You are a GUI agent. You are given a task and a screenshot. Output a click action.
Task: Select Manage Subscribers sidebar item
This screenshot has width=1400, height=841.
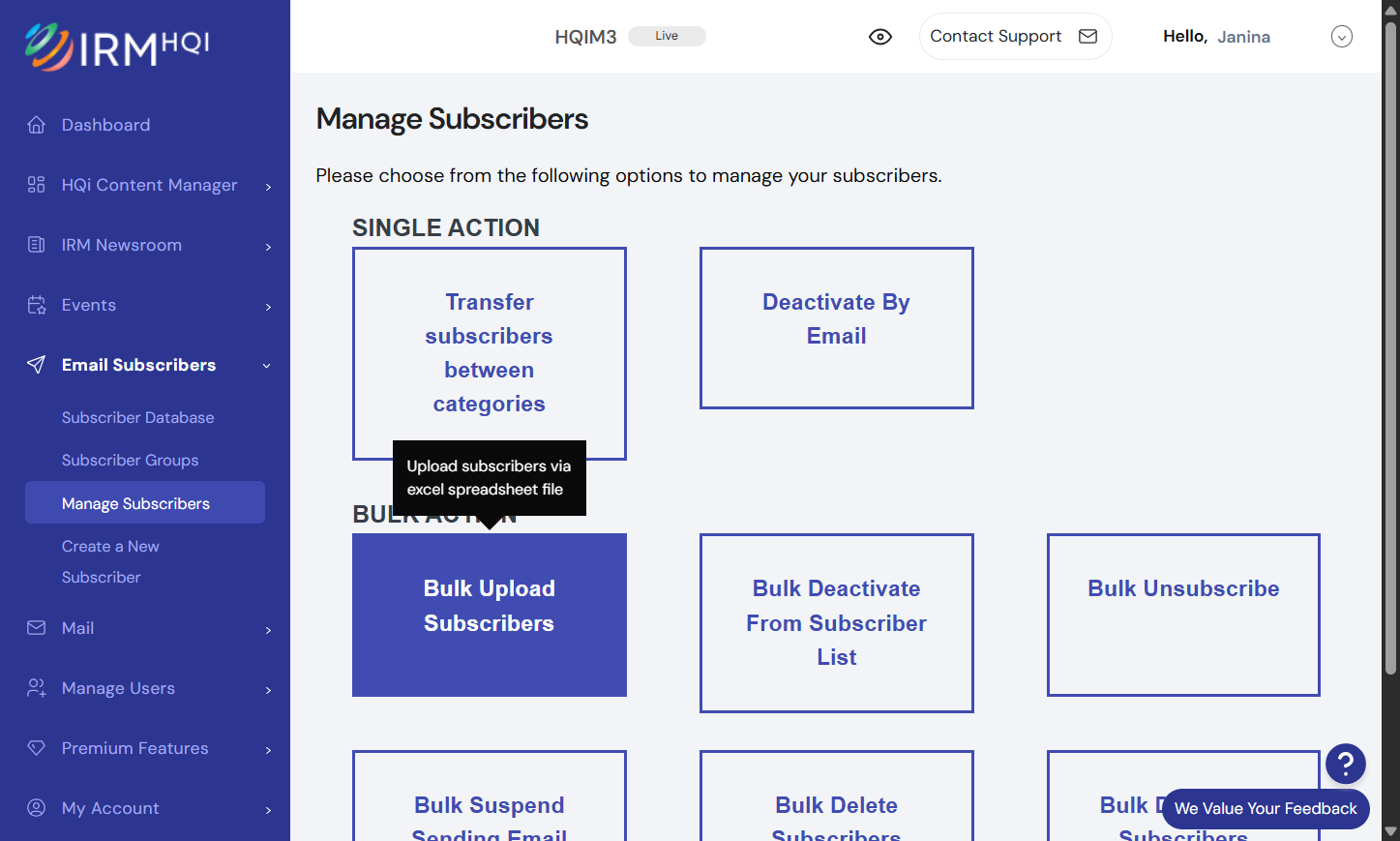pyautogui.click(x=145, y=502)
